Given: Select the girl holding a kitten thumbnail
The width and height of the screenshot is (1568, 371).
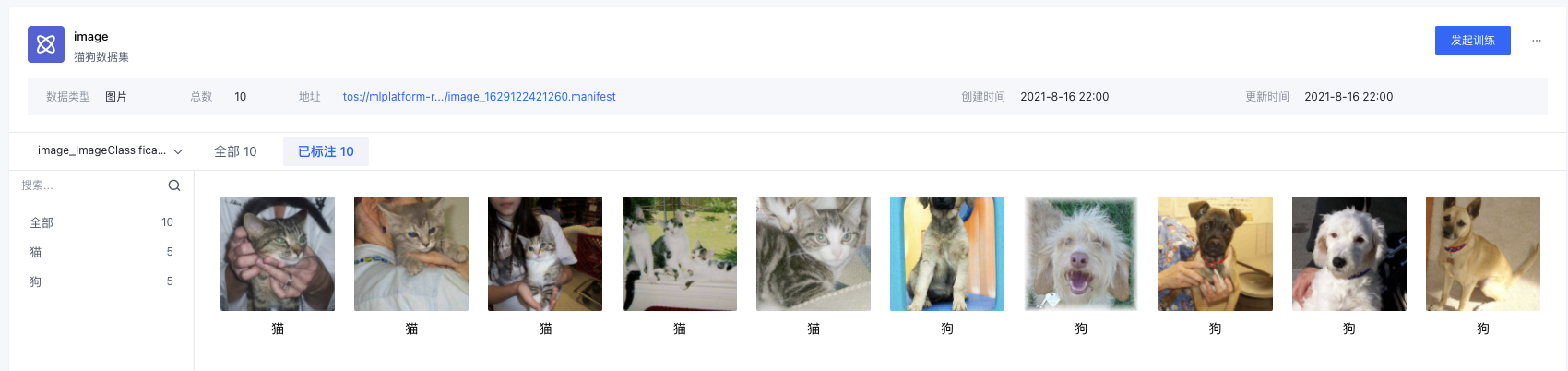Looking at the screenshot, I should [545, 254].
